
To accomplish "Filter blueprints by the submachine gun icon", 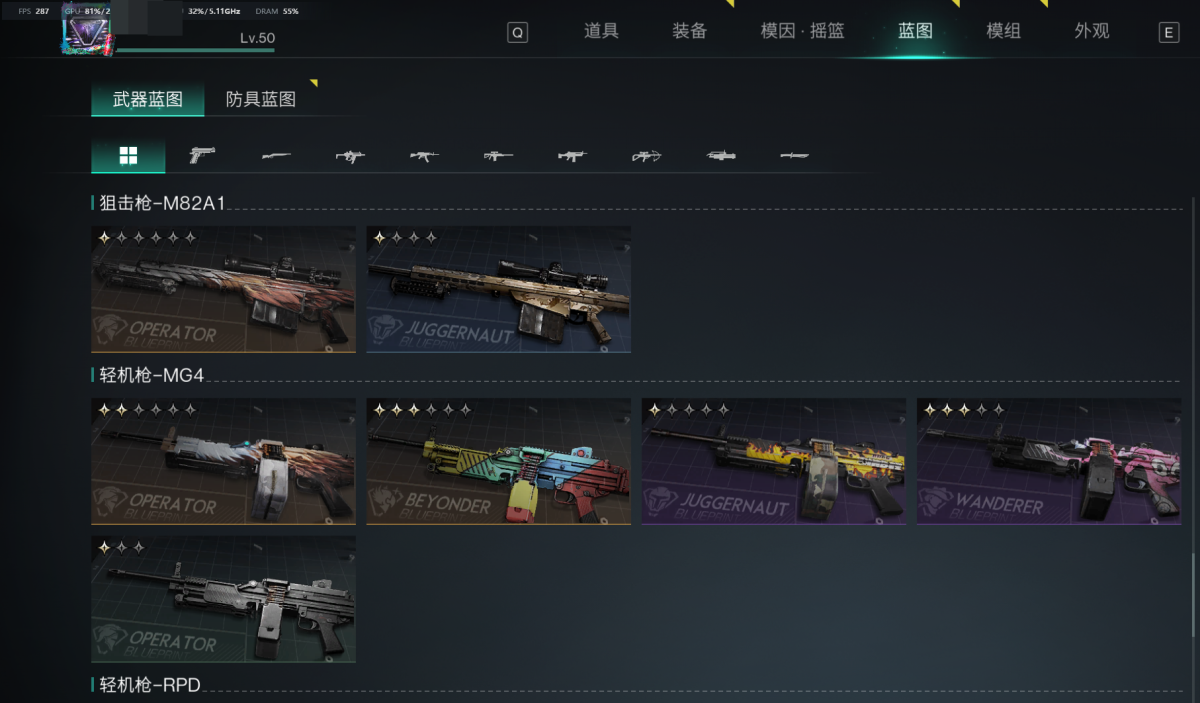I will pyautogui.click(x=350, y=155).
